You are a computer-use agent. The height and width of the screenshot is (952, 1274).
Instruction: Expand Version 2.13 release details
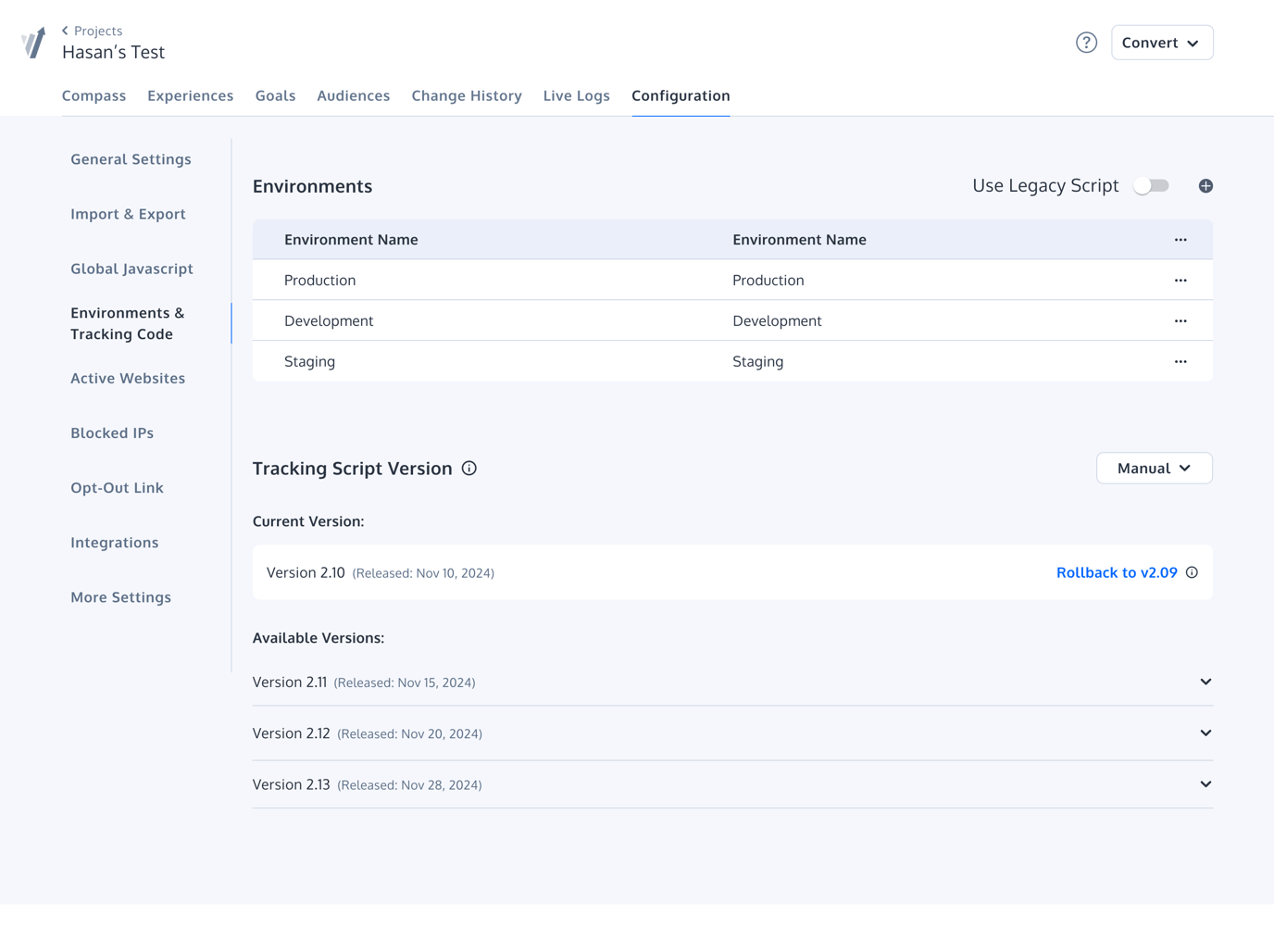(x=1205, y=783)
